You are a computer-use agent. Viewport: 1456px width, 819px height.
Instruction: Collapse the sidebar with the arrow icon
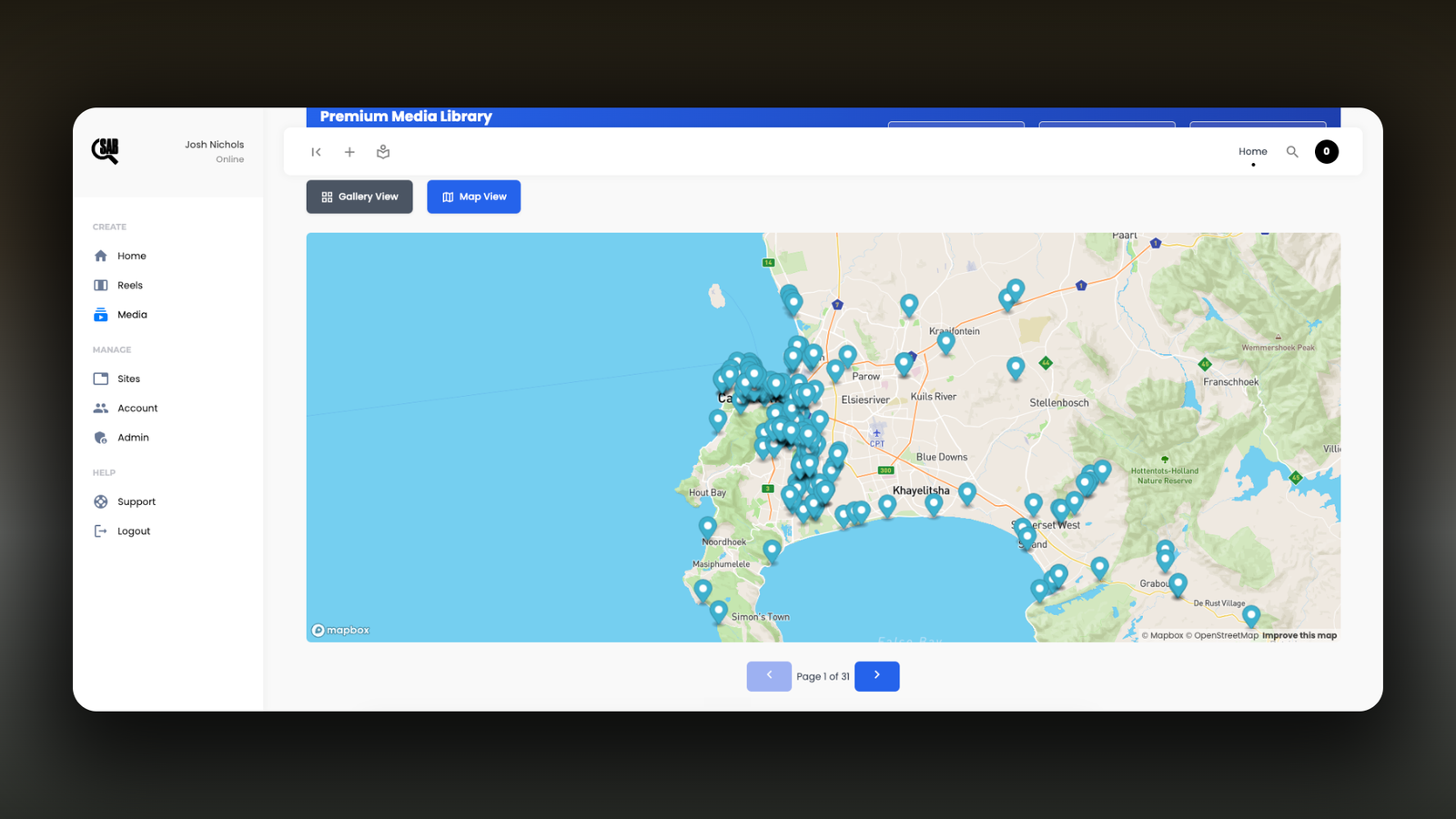coord(316,152)
